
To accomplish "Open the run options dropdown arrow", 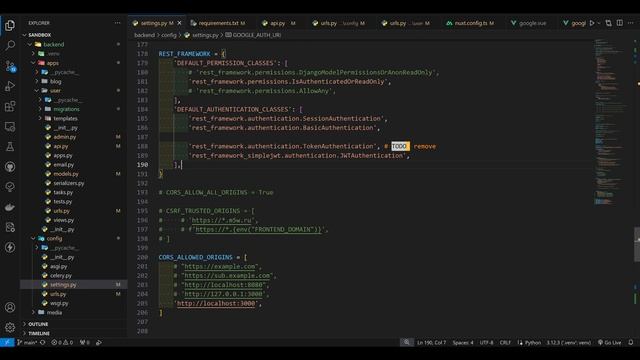I will (599, 23).
